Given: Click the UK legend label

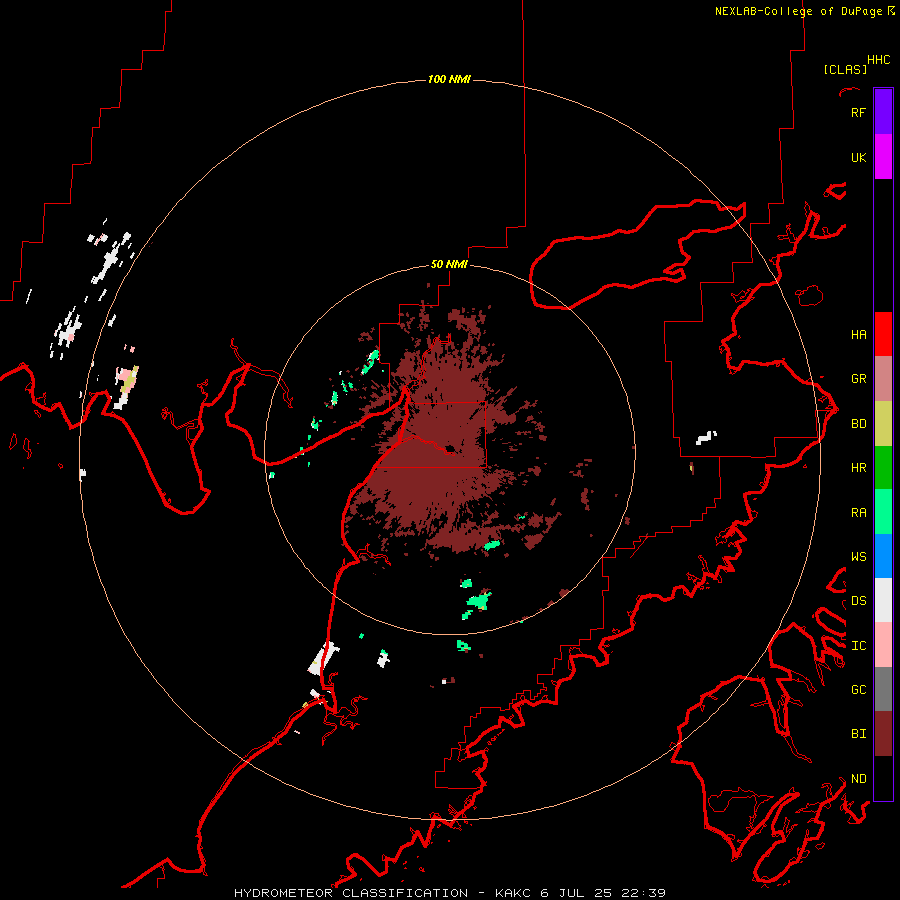Looking at the screenshot, I should coord(858,157).
